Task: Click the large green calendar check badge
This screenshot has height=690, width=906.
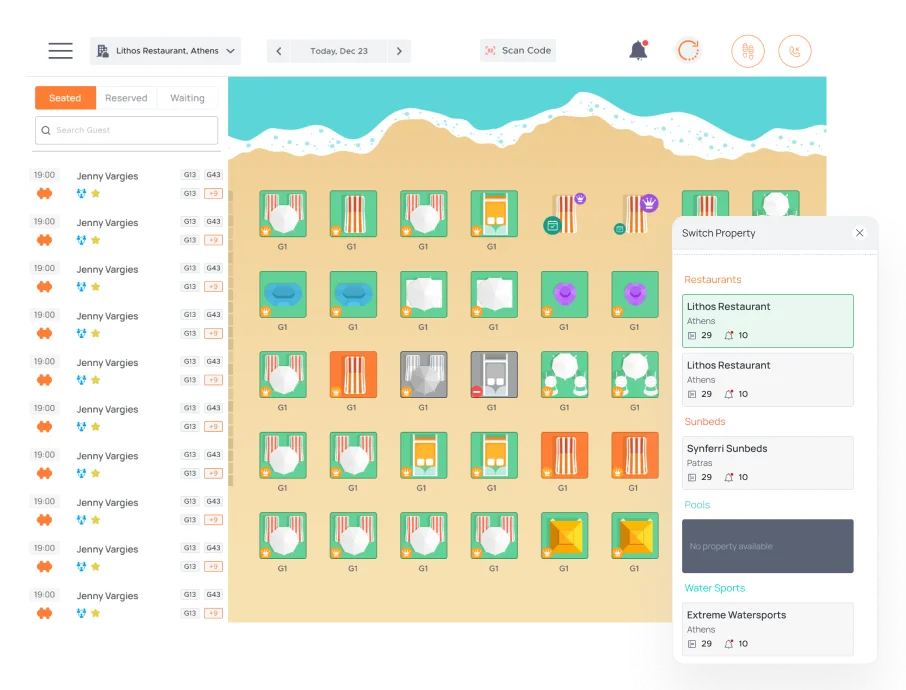Action: coord(552,225)
